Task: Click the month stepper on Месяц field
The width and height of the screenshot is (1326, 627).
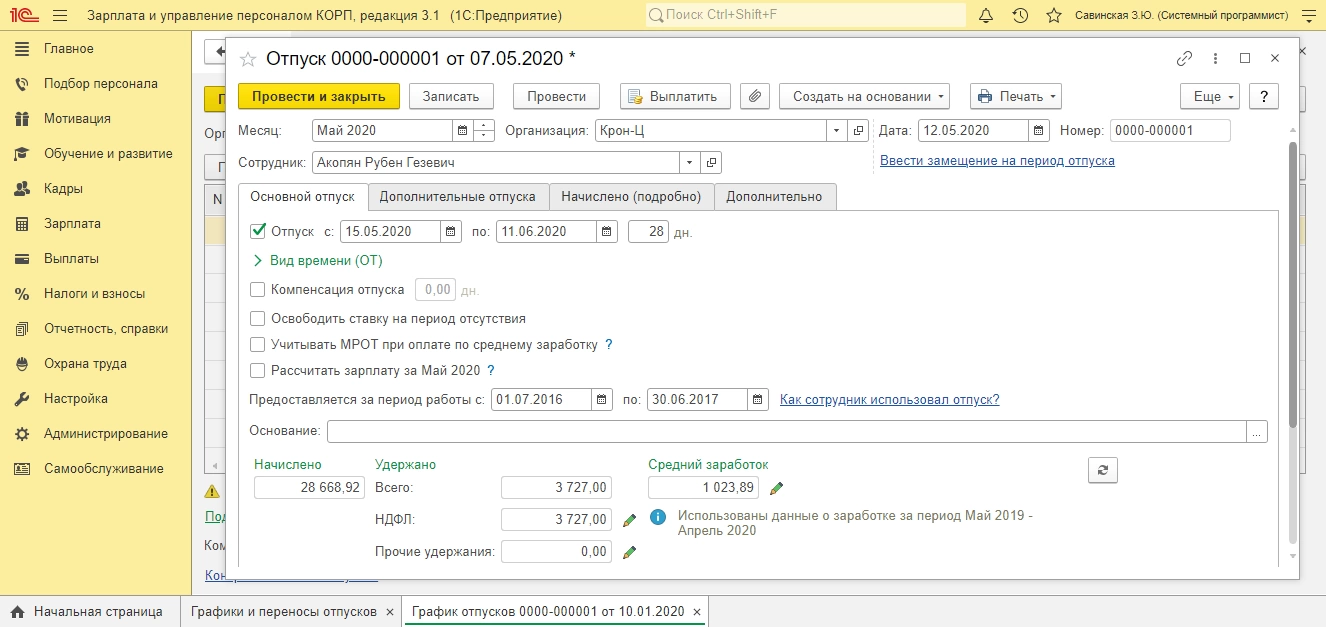Action: point(484,130)
